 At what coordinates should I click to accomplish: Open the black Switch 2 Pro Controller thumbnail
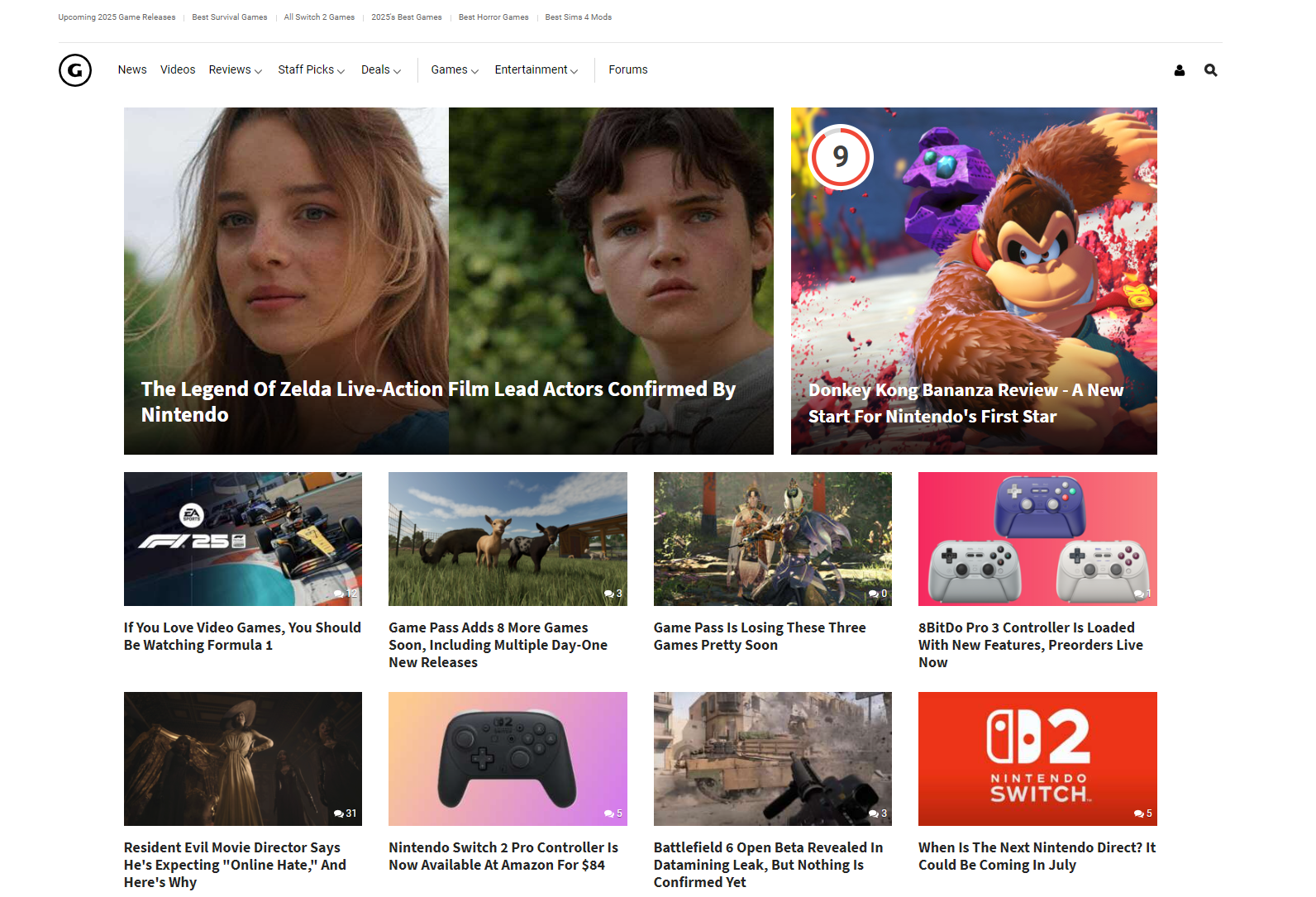point(508,759)
